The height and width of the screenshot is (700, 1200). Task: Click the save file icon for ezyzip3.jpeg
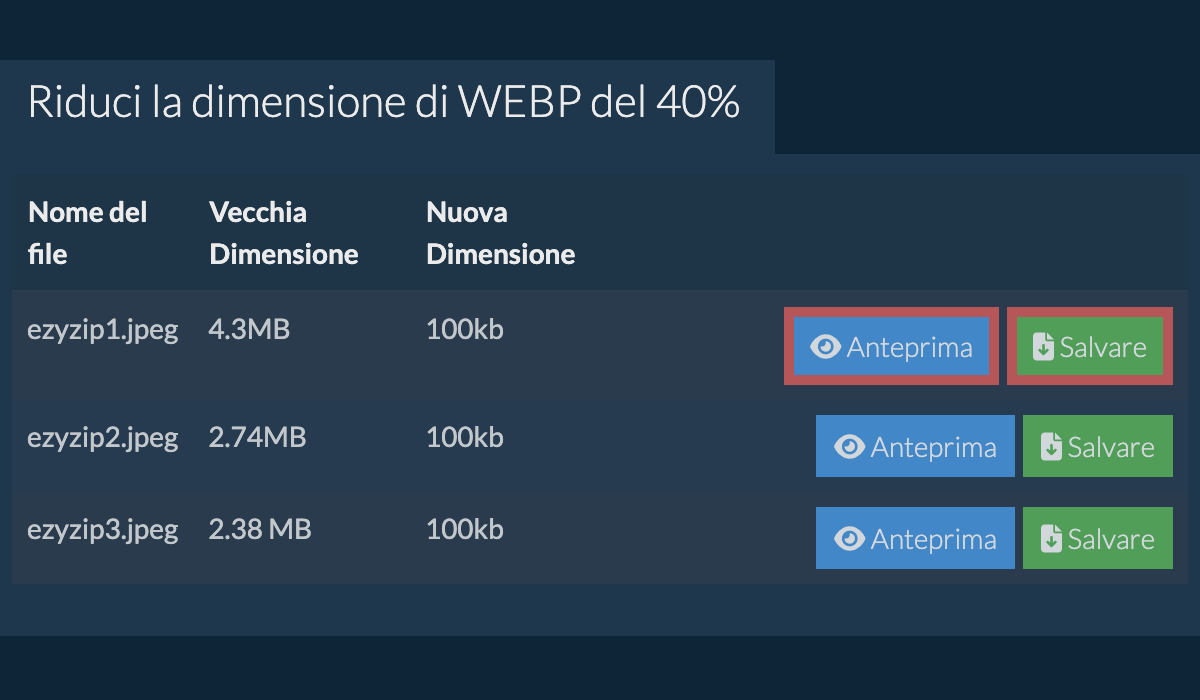point(1051,539)
